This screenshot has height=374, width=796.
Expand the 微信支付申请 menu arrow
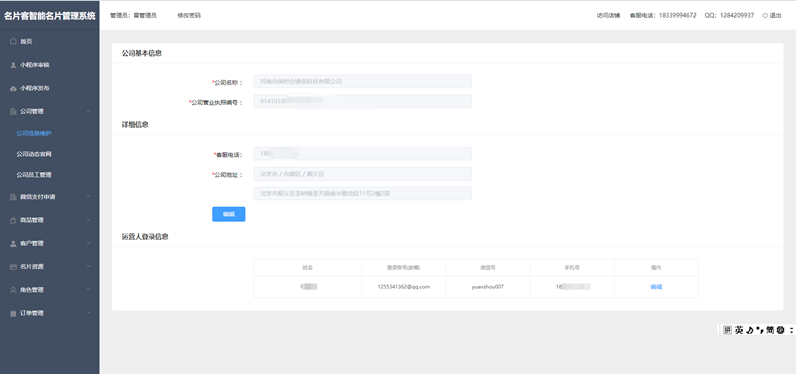click(x=89, y=196)
